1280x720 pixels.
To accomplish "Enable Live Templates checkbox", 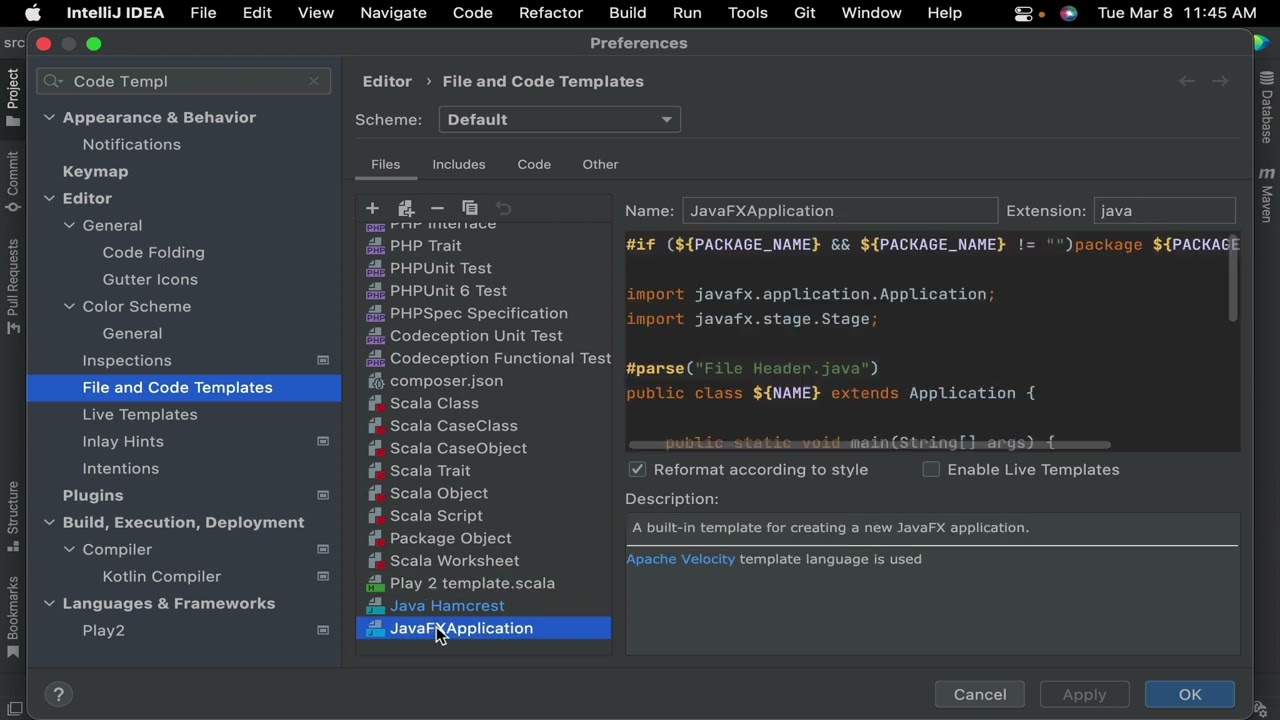I will (931, 469).
